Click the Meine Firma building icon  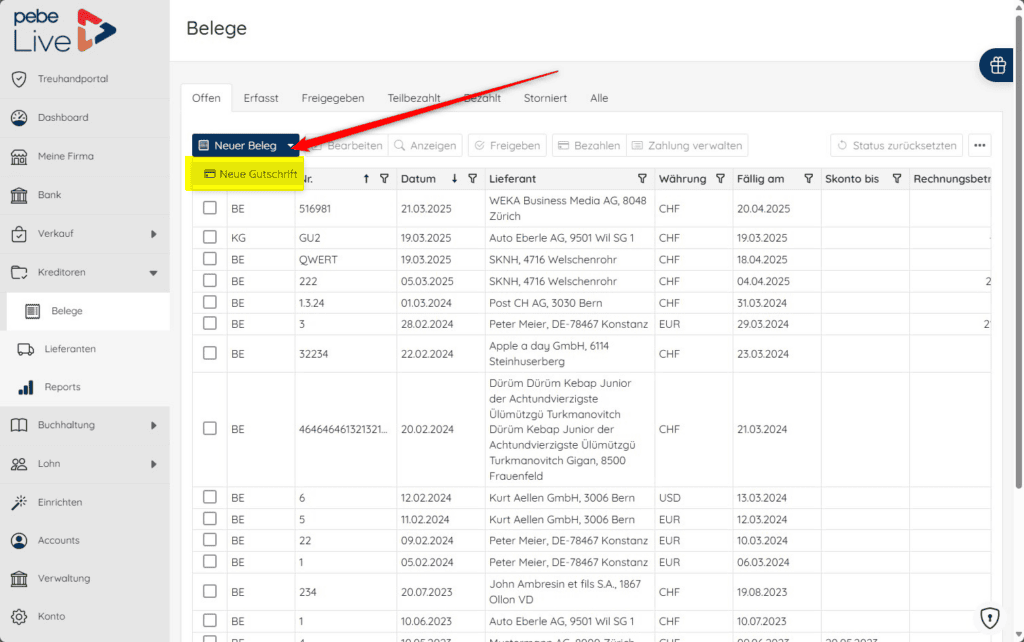(19, 156)
